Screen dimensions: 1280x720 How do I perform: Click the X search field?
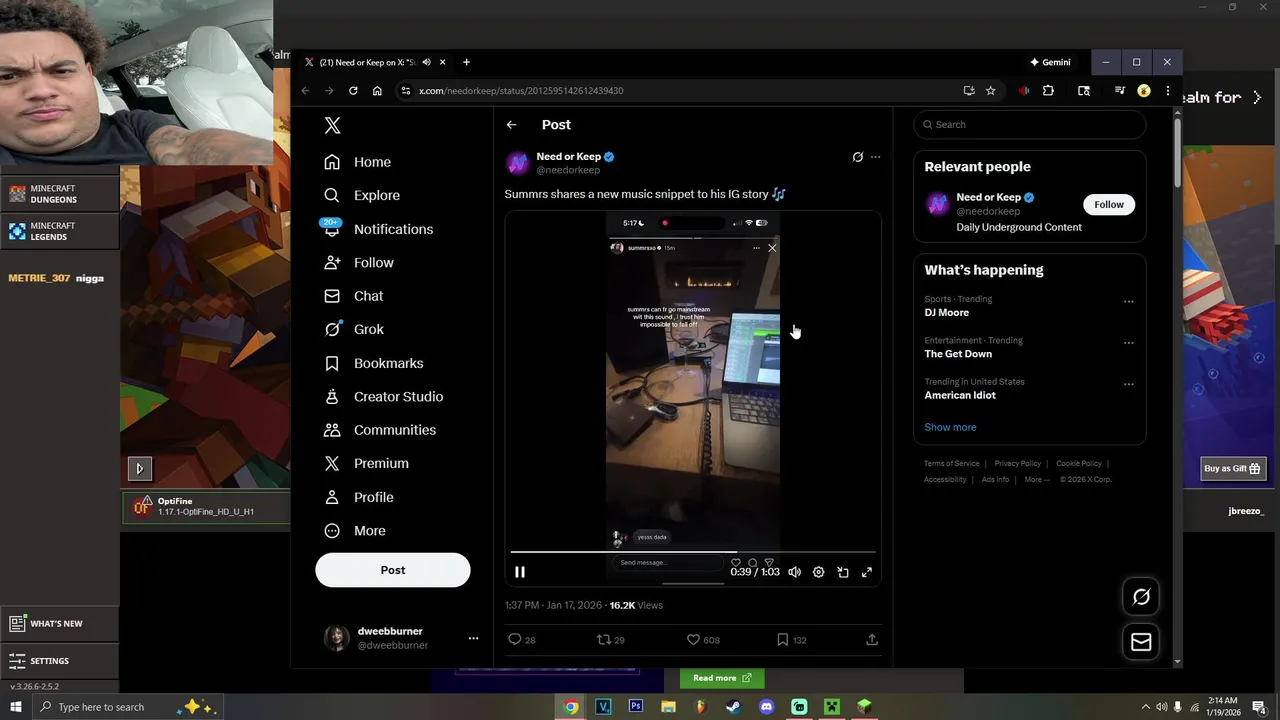(x=1030, y=124)
